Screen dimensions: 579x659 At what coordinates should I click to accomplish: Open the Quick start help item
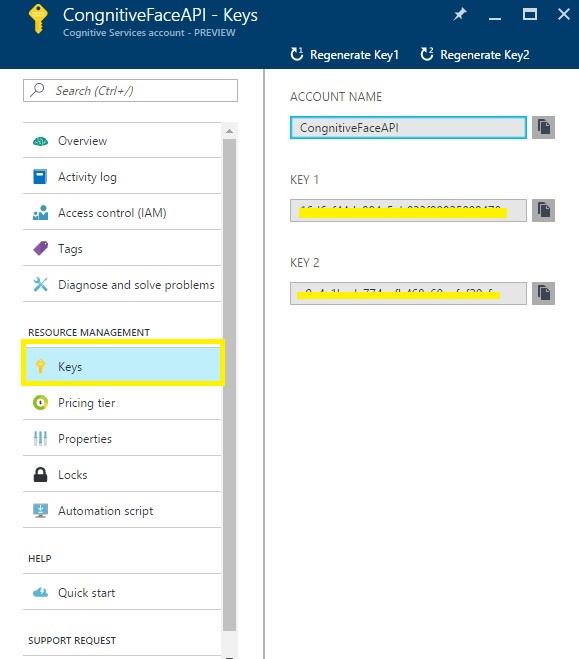coord(122,593)
